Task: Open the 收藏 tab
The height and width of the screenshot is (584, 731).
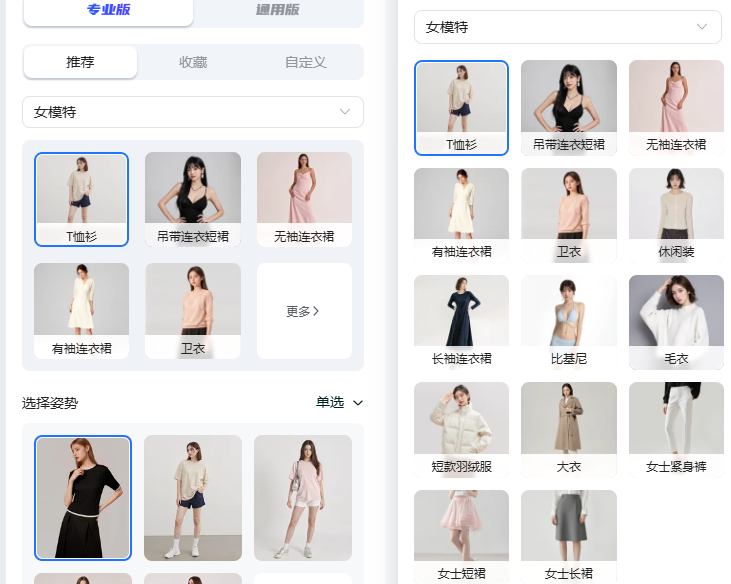Action: tap(193, 62)
